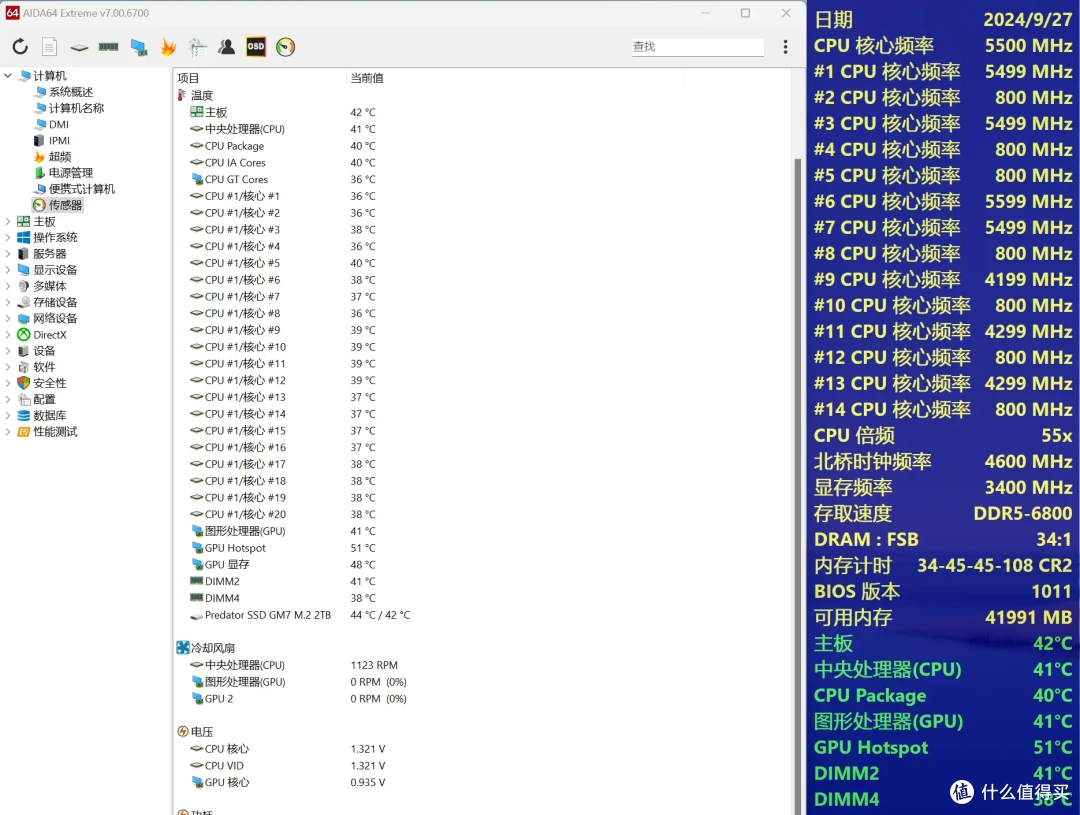Viewport: 1080px width, 815px height.
Task: Start the system stability test flame icon
Action: [168, 47]
